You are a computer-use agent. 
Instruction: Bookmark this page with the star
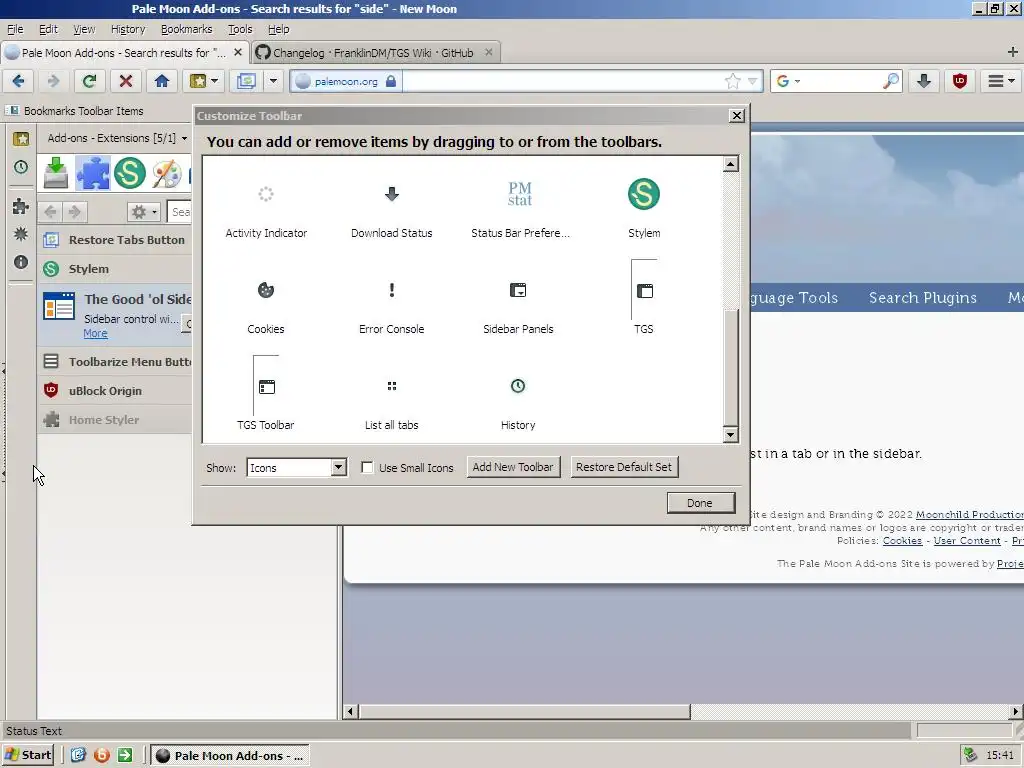click(x=733, y=81)
